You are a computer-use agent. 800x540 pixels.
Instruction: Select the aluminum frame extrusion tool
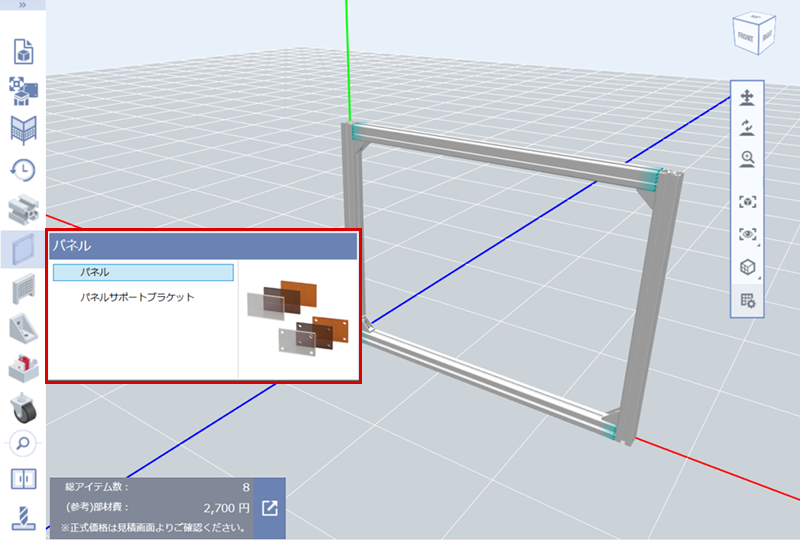pos(22,209)
